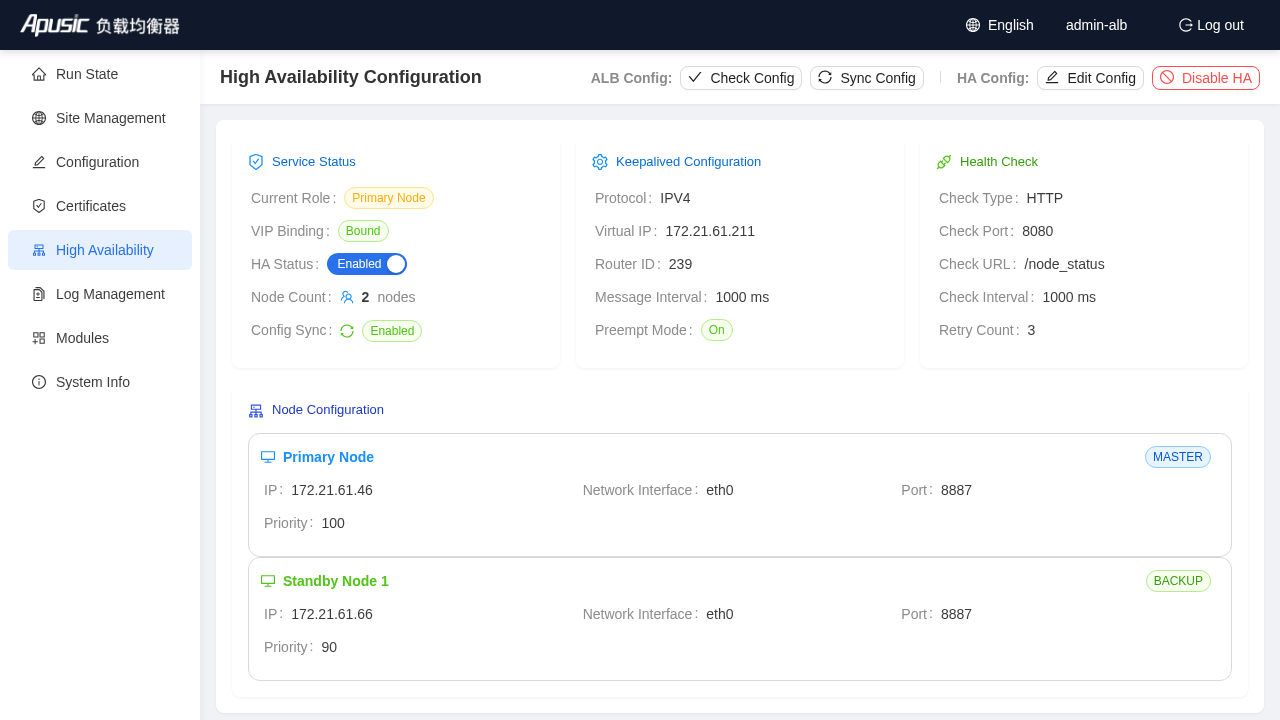Click the Keepalived Configuration gear icon
Screen dimensions: 1280x720
(600, 162)
